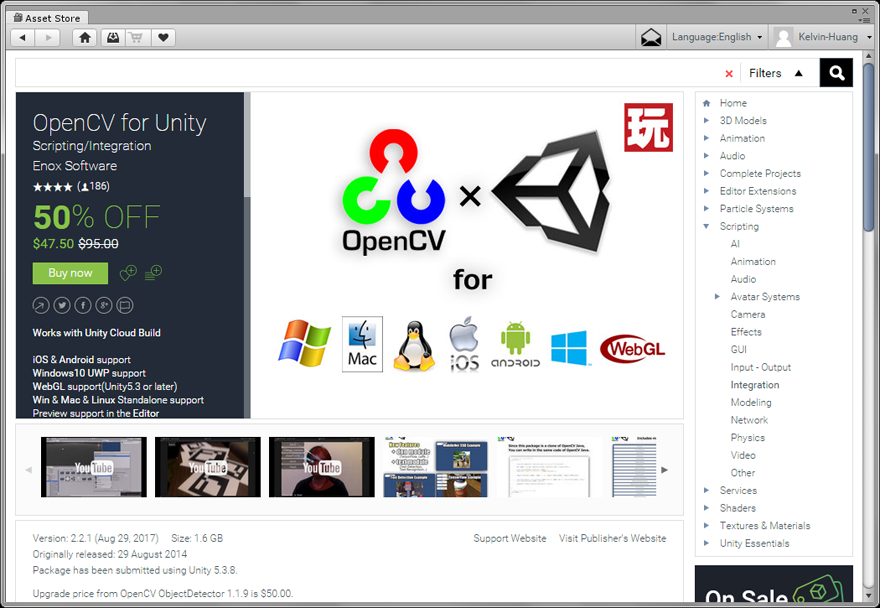Open the Physics subcategory
Viewport: 880px width, 608px height.
click(x=748, y=438)
